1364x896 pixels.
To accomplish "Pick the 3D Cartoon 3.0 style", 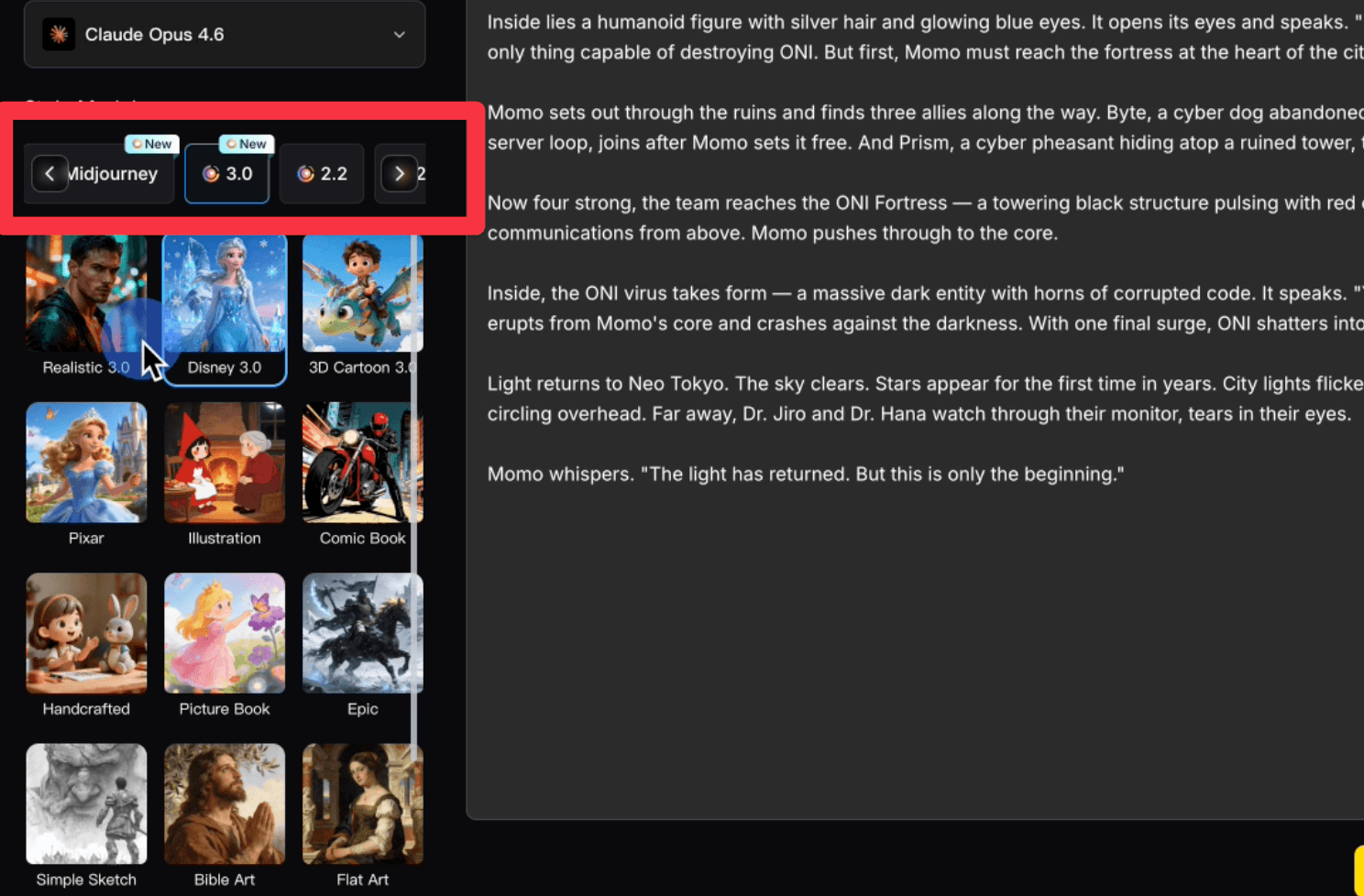I will [362, 295].
